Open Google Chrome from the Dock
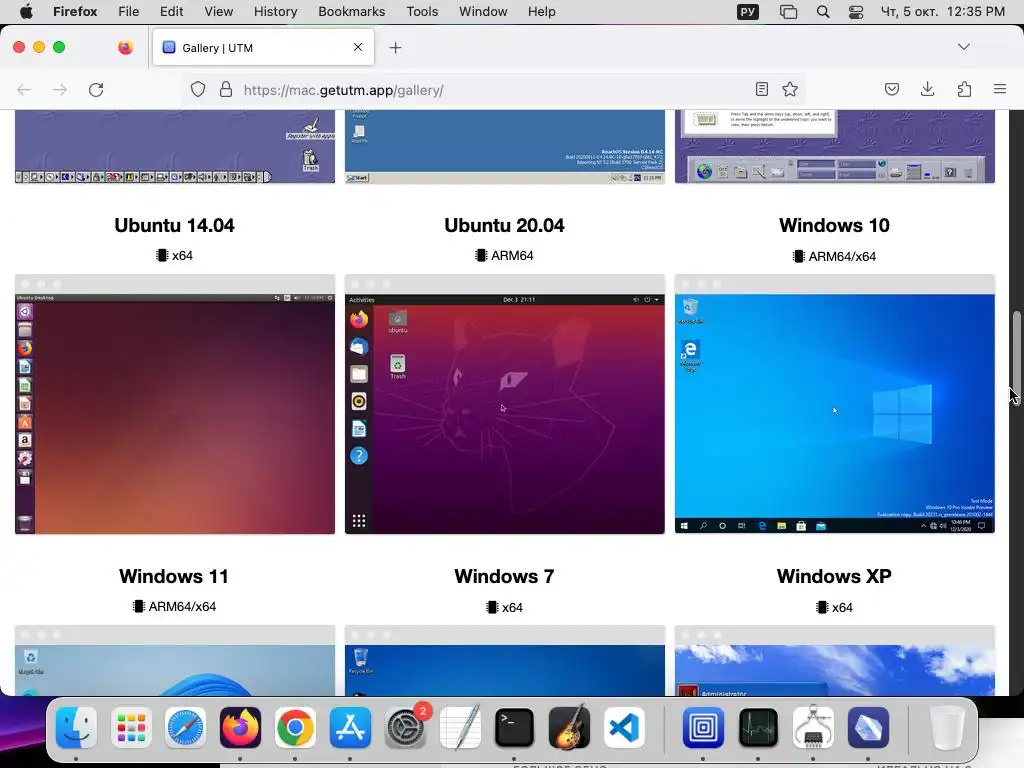This screenshot has height=768, width=1024. click(295, 727)
